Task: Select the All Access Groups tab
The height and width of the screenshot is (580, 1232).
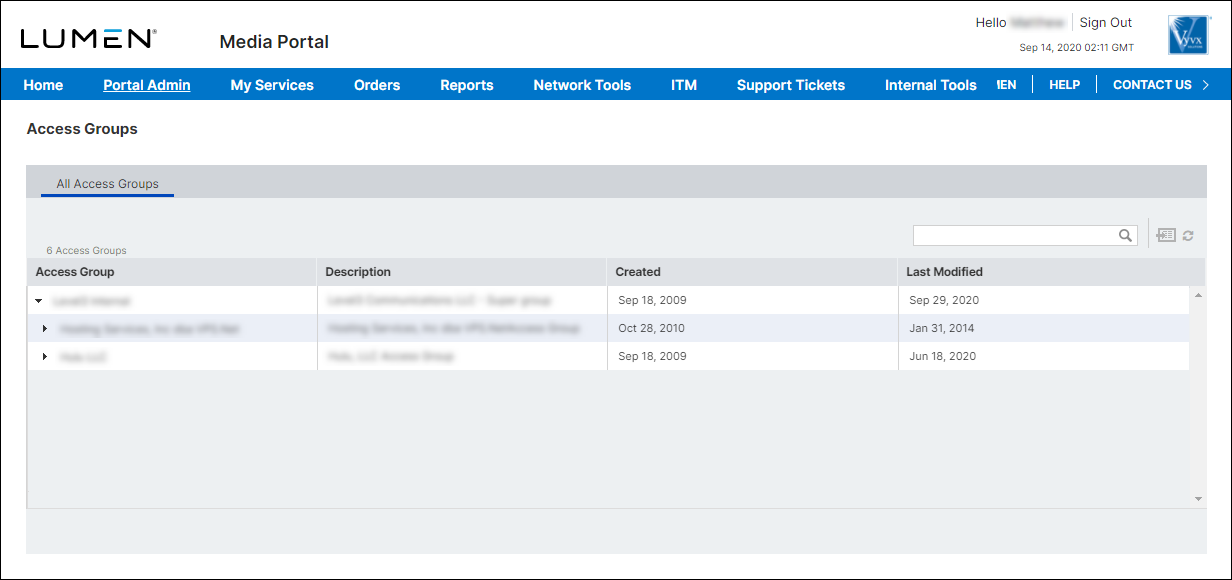Action: pos(108,184)
